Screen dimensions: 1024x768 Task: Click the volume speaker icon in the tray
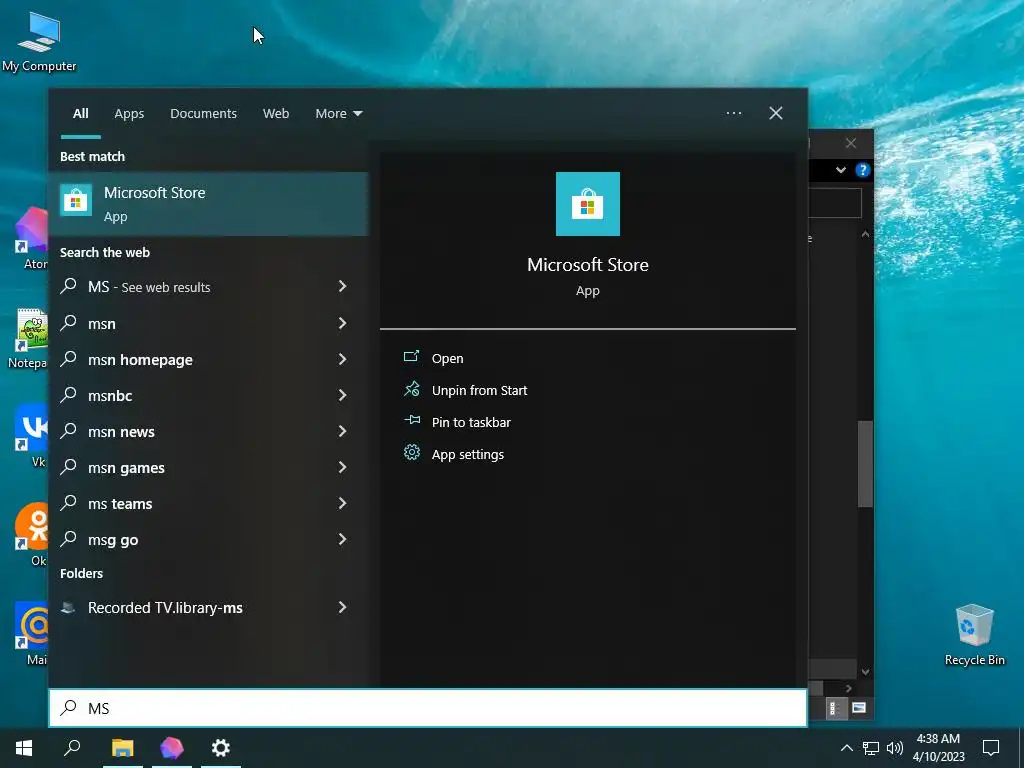click(895, 748)
